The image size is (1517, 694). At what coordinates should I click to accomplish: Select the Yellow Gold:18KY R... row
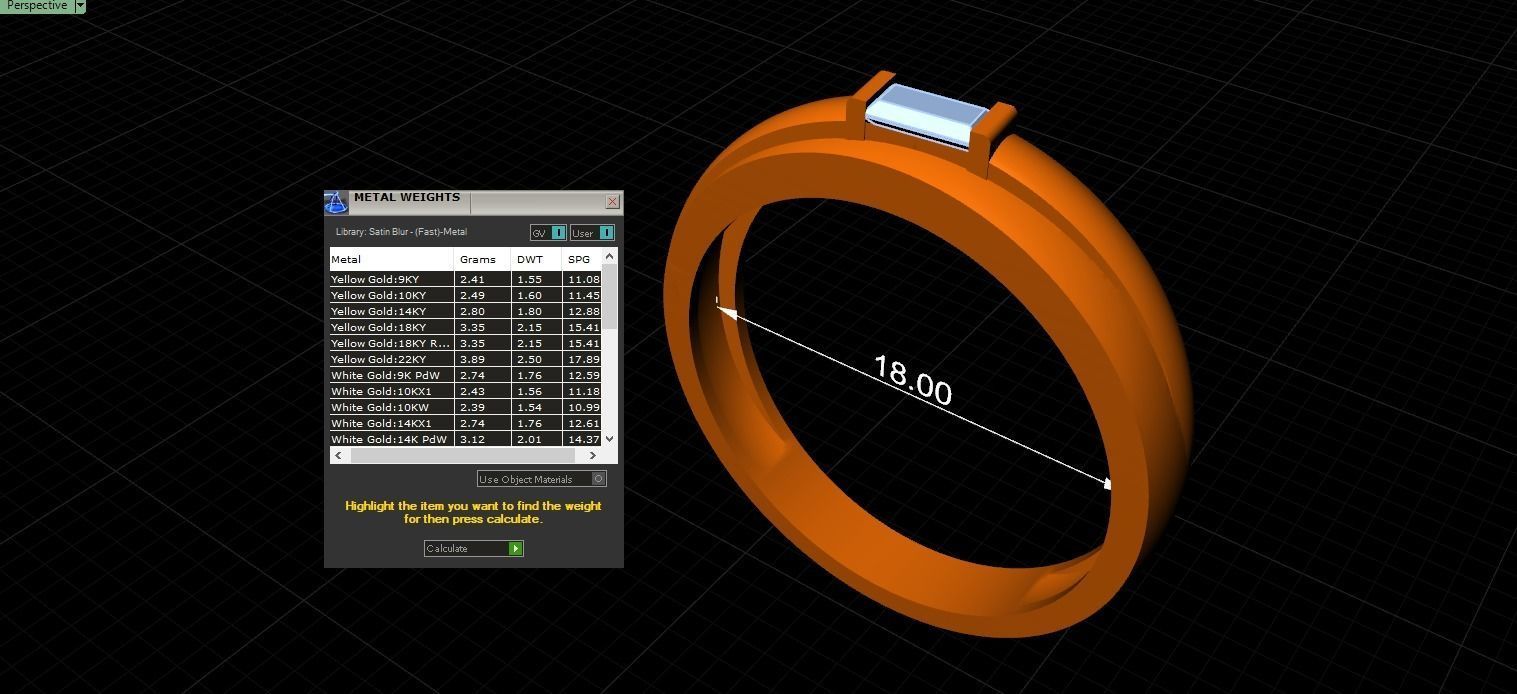(x=465, y=343)
